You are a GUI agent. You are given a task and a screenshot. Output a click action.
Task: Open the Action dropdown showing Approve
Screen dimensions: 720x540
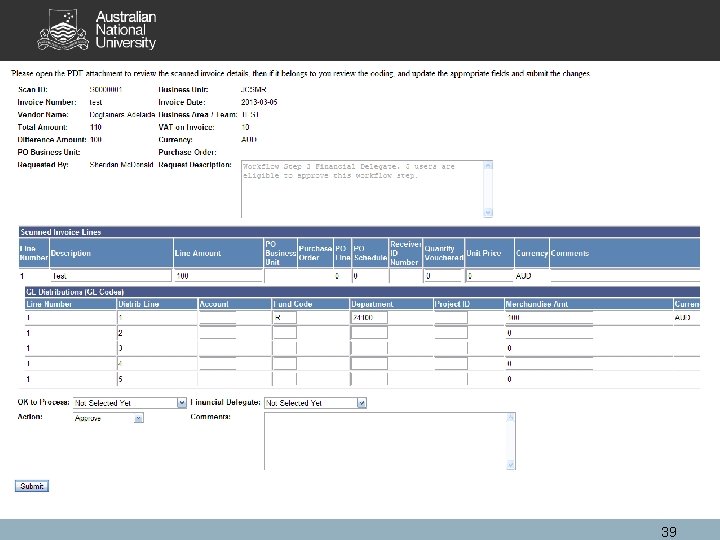click(108, 418)
